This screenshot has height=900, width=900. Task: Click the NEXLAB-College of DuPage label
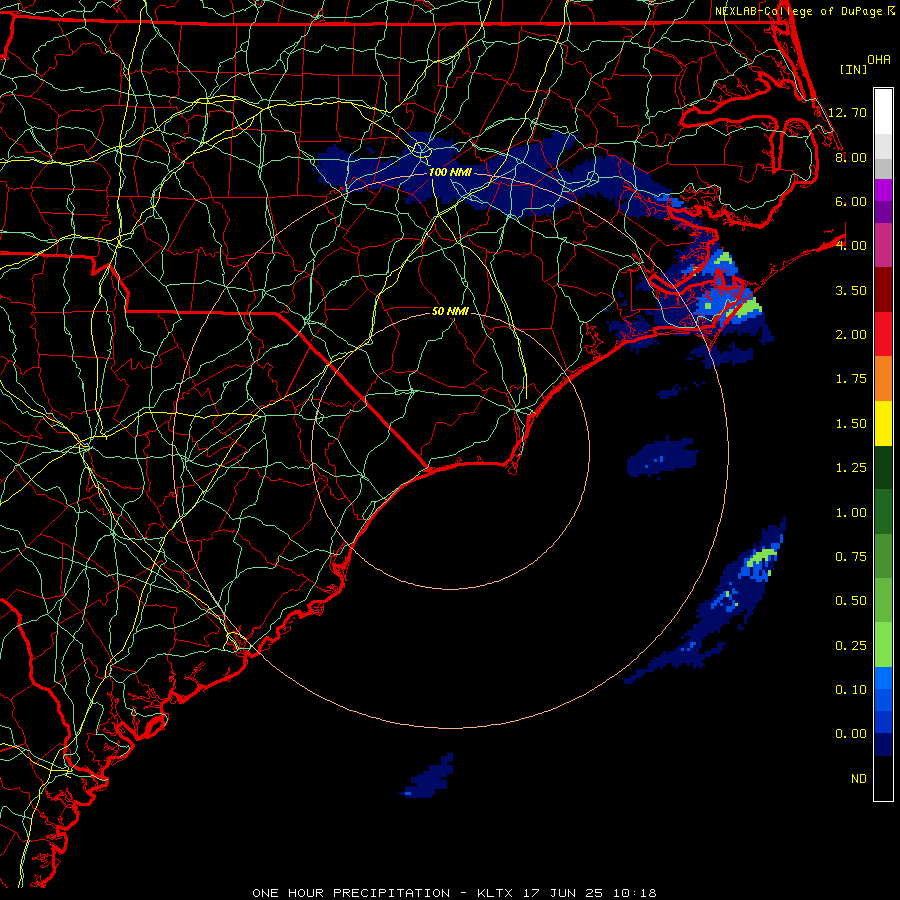(800, 11)
